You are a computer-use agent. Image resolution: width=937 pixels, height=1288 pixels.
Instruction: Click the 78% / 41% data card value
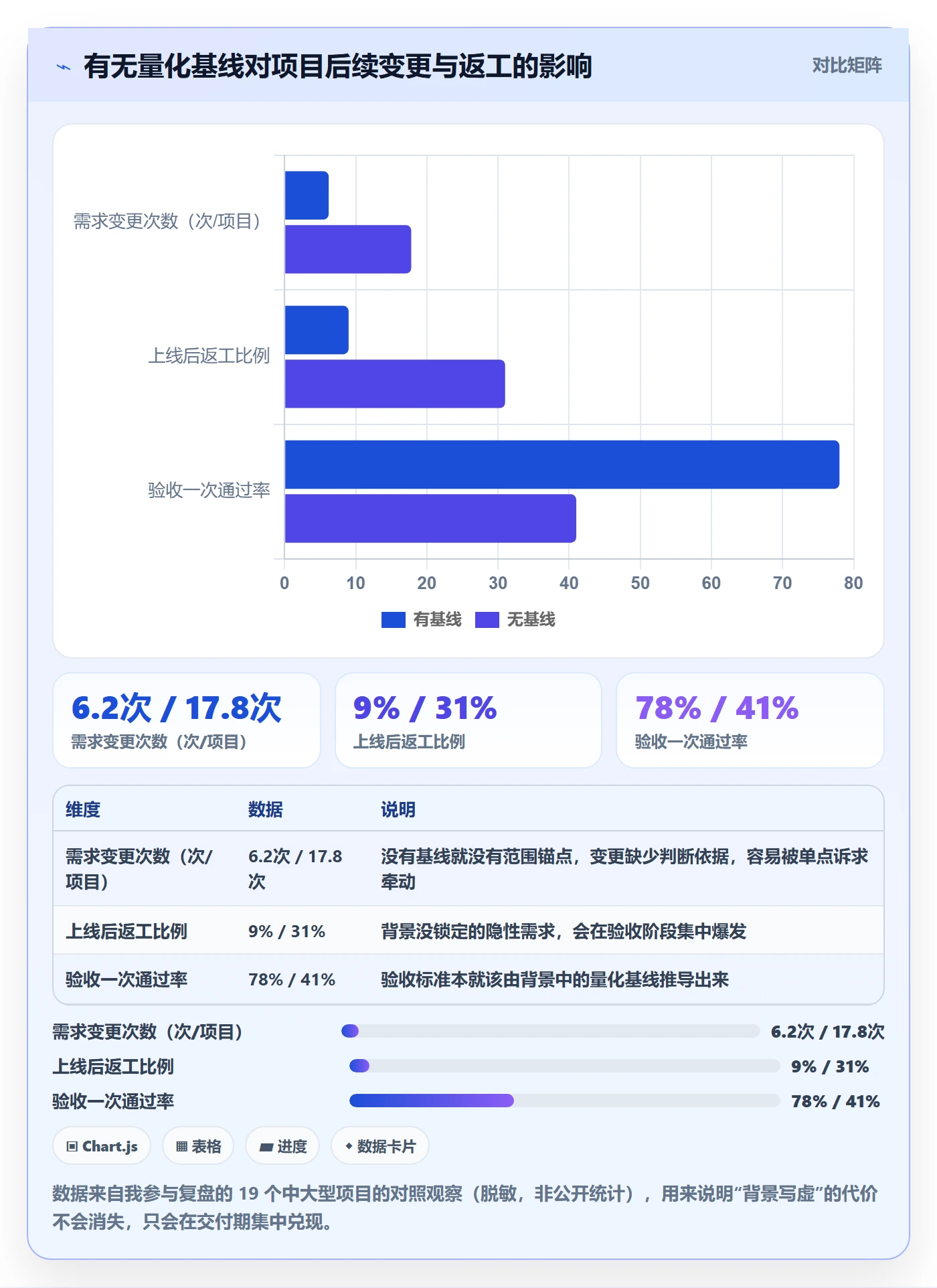(x=717, y=708)
